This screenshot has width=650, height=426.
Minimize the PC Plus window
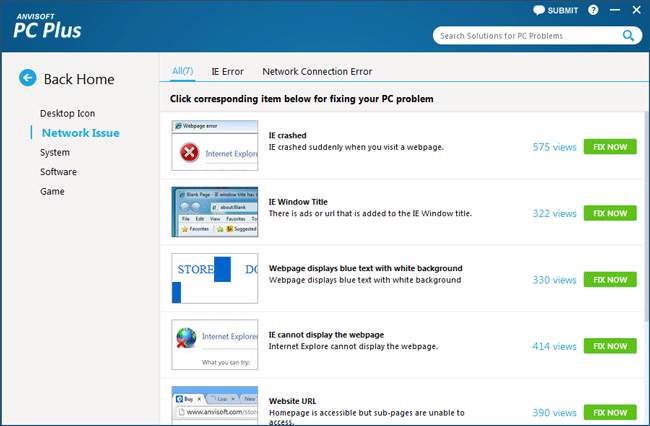[614, 10]
